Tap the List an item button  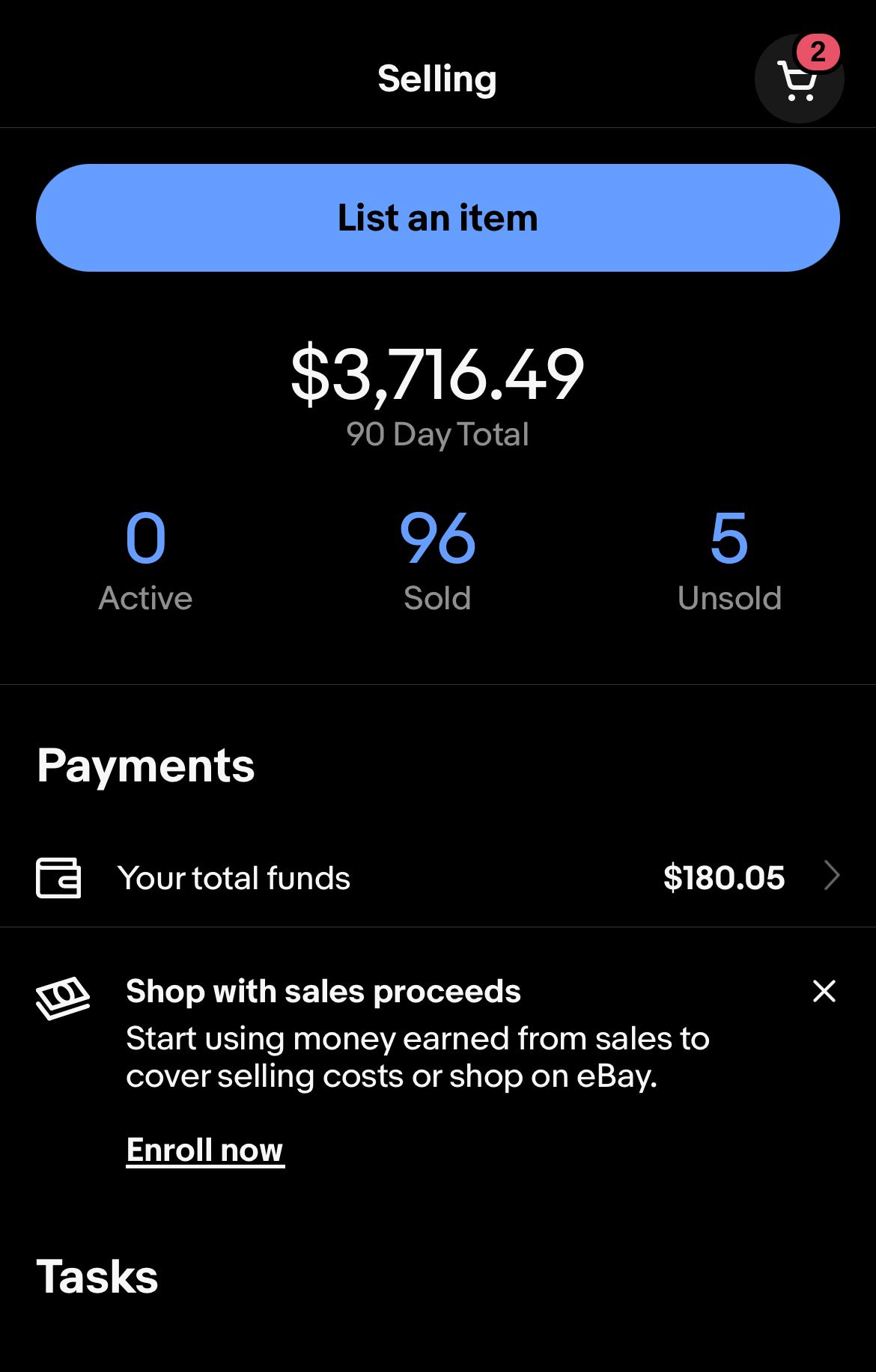[438, 218]
